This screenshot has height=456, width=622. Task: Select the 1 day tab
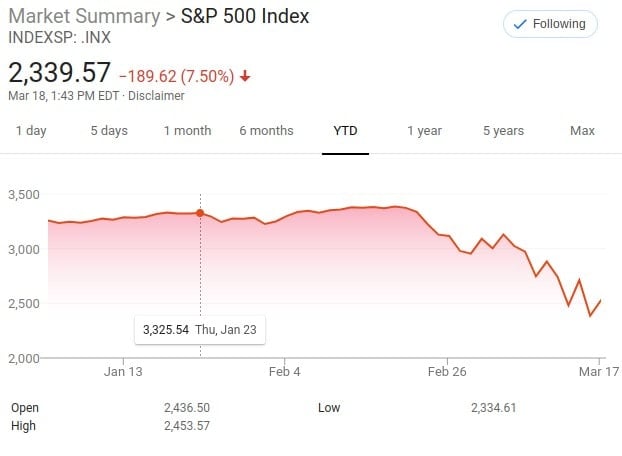(x=31, y=131)
